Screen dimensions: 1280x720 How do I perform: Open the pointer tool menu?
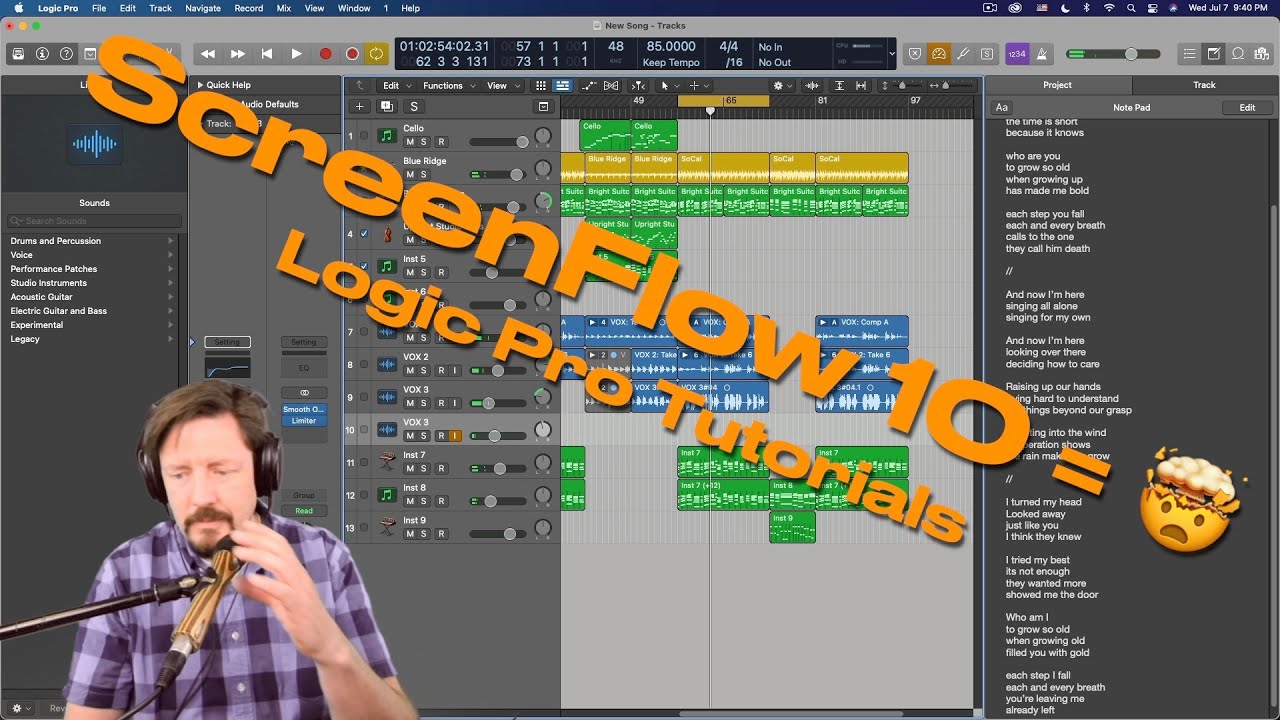[x=668, y=86]
